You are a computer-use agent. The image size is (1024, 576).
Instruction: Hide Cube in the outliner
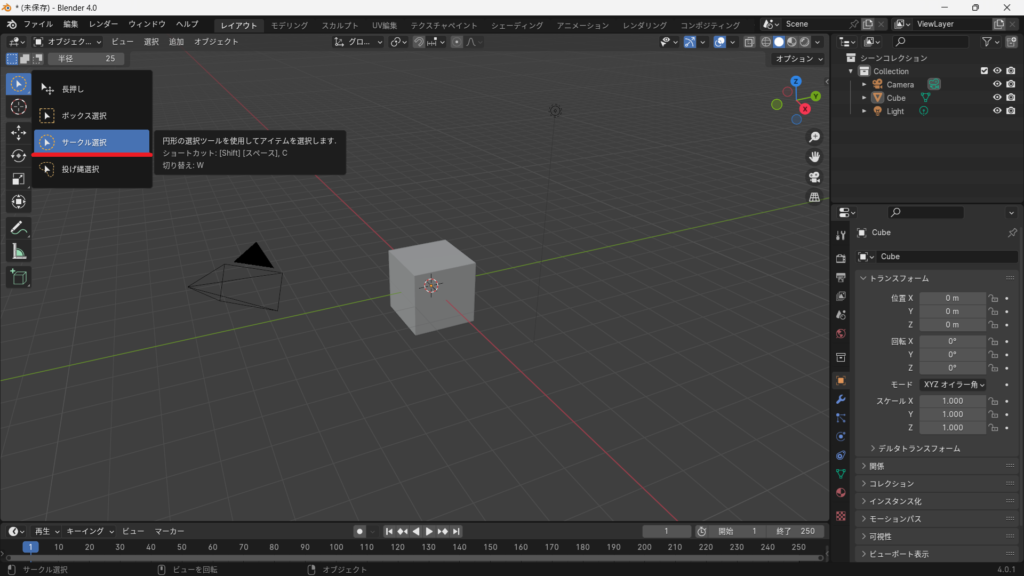click(x=997, y=98)
